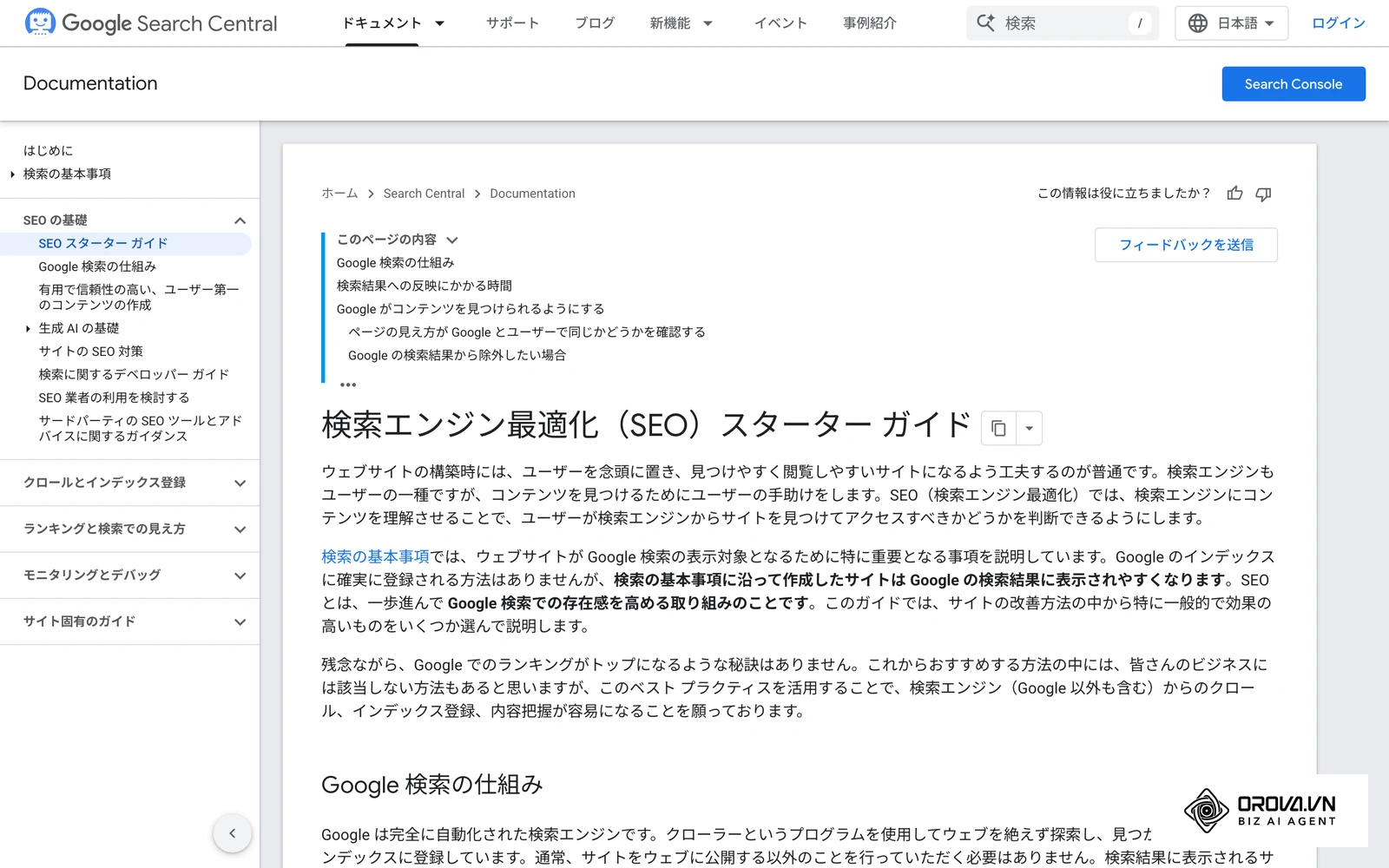This screenshot has height=868, width=1389.
Task: Open the 日本語 language selector
Action: pos(1231,23)
